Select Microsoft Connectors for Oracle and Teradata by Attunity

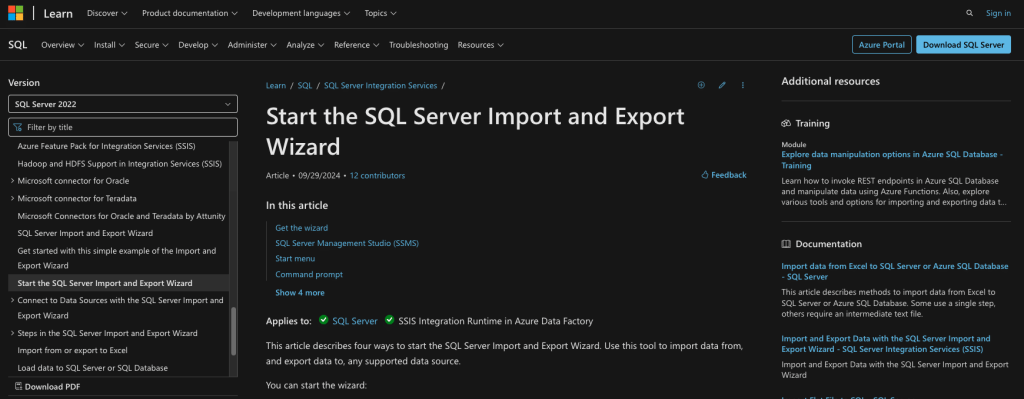click(x=121, y=215)
